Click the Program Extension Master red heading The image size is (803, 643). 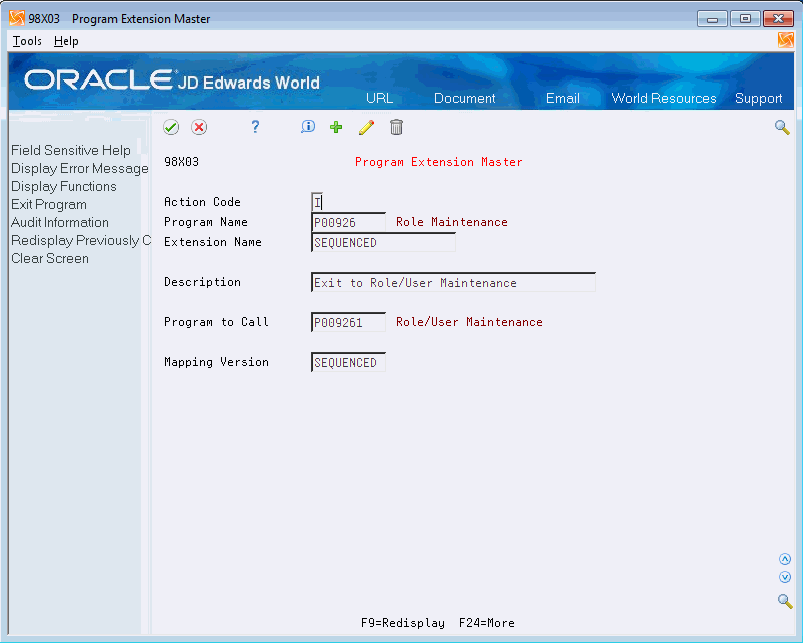pyautogui.click(x=438, y=162)
